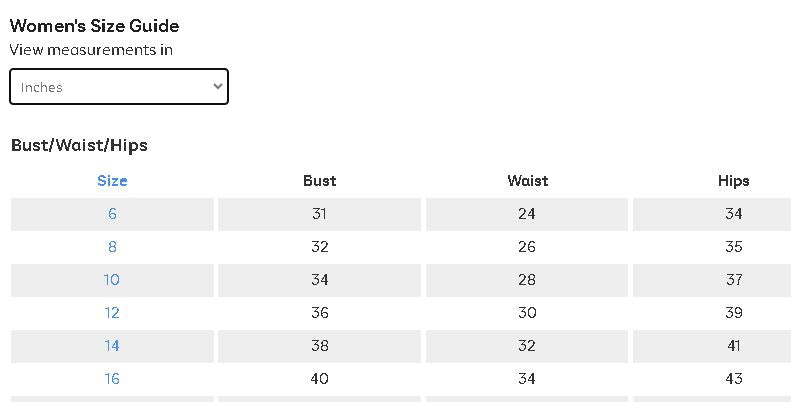This screenshot has width=791, height=402.
Task: Click the Bust/Waist/Hips section heading
Action: (79, 145)
